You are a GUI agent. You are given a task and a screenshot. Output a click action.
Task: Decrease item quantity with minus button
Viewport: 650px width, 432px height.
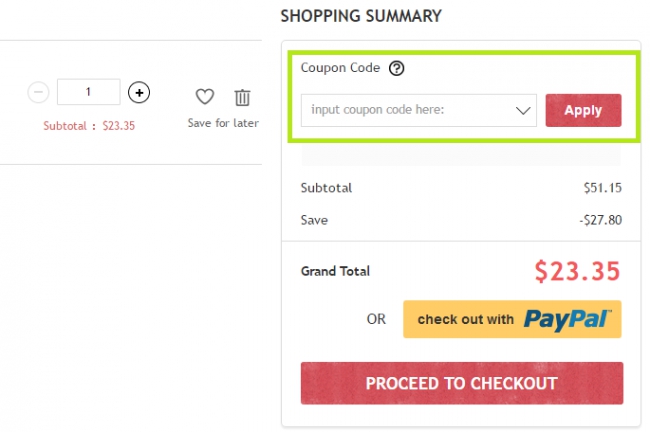38,92
